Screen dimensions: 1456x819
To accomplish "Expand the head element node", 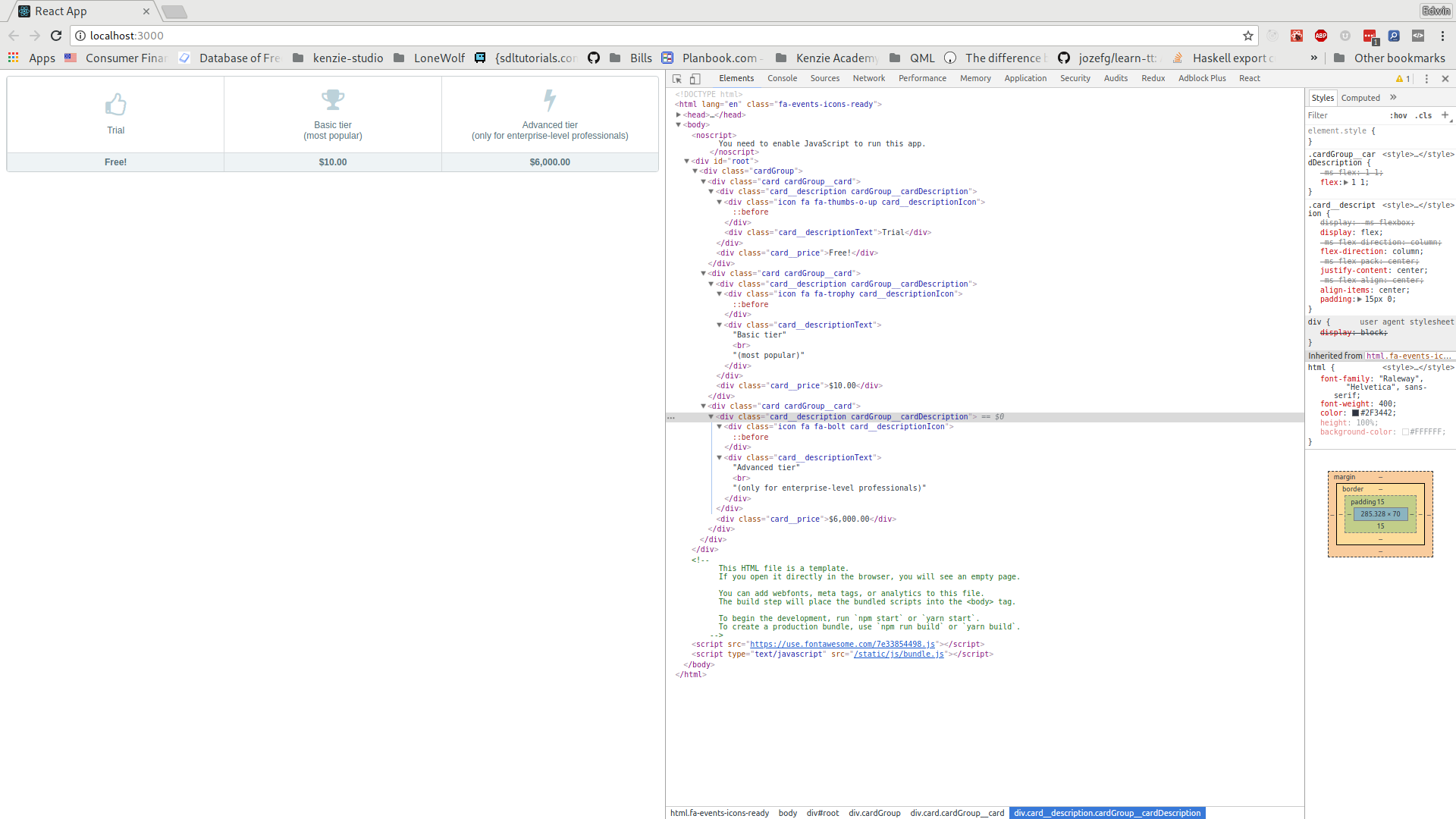I will pyautogui.click(x=679, y=115).
